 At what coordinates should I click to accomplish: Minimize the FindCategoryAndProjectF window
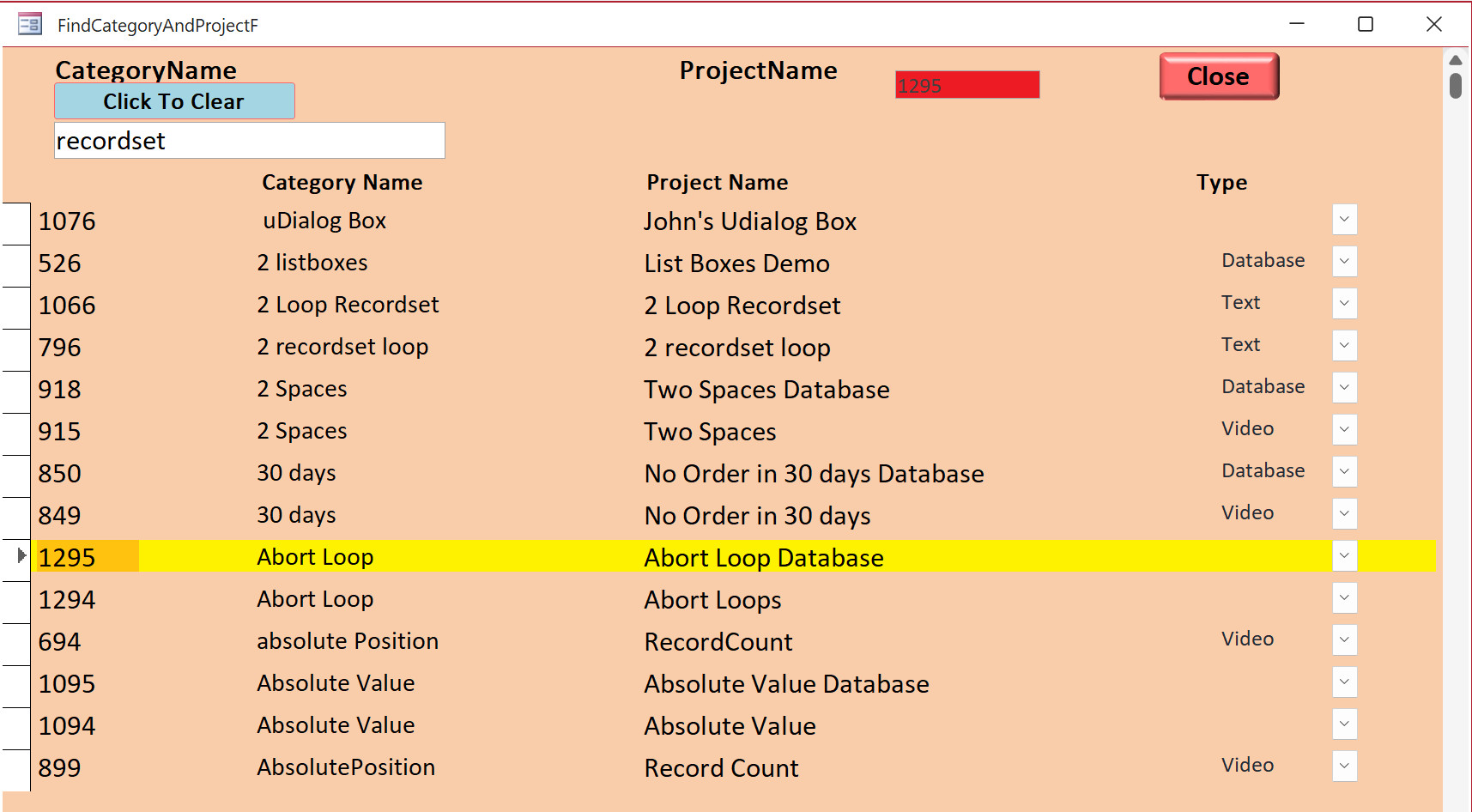point(1296,24)
